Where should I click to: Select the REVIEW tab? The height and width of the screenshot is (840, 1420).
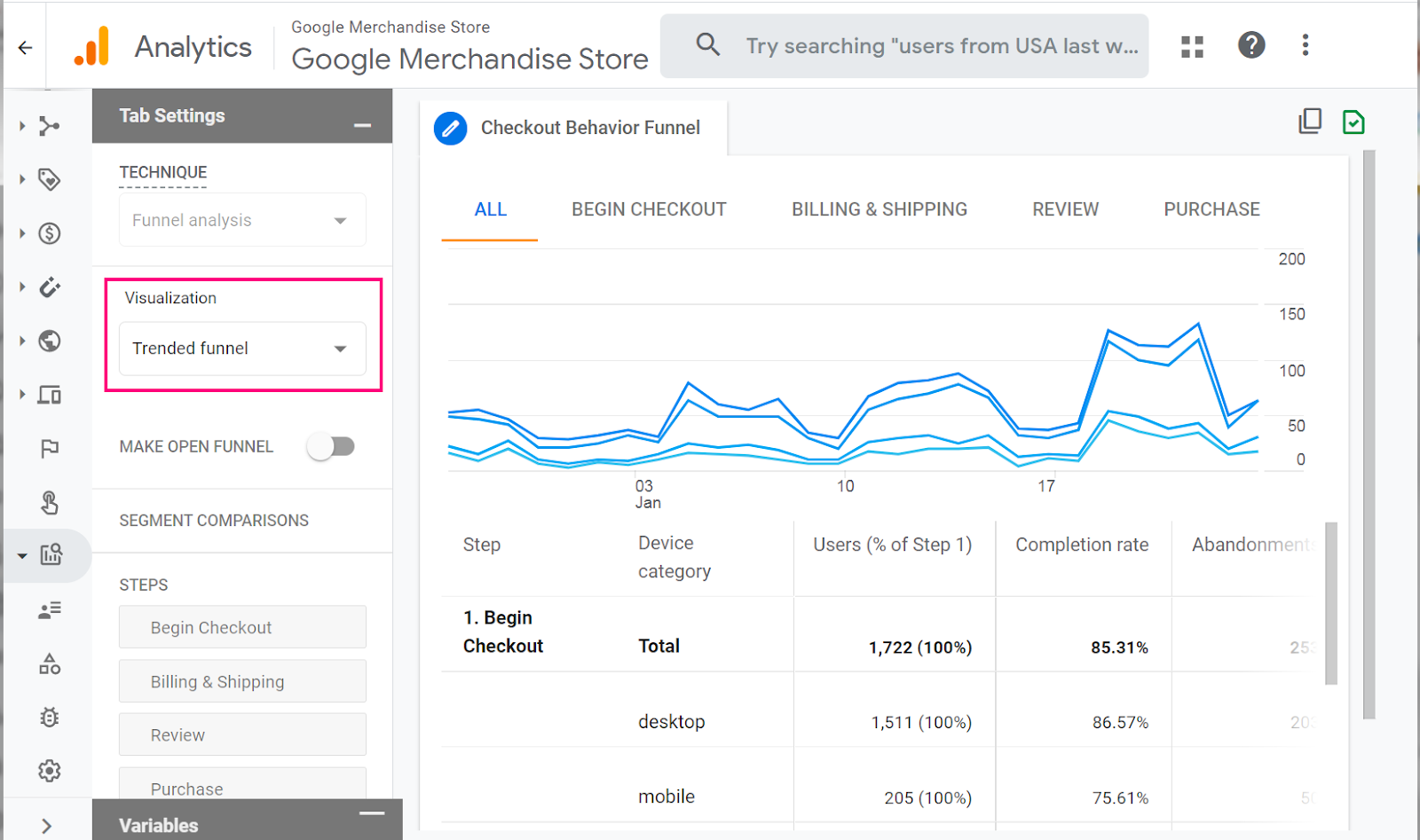(x=1065, y=210)
